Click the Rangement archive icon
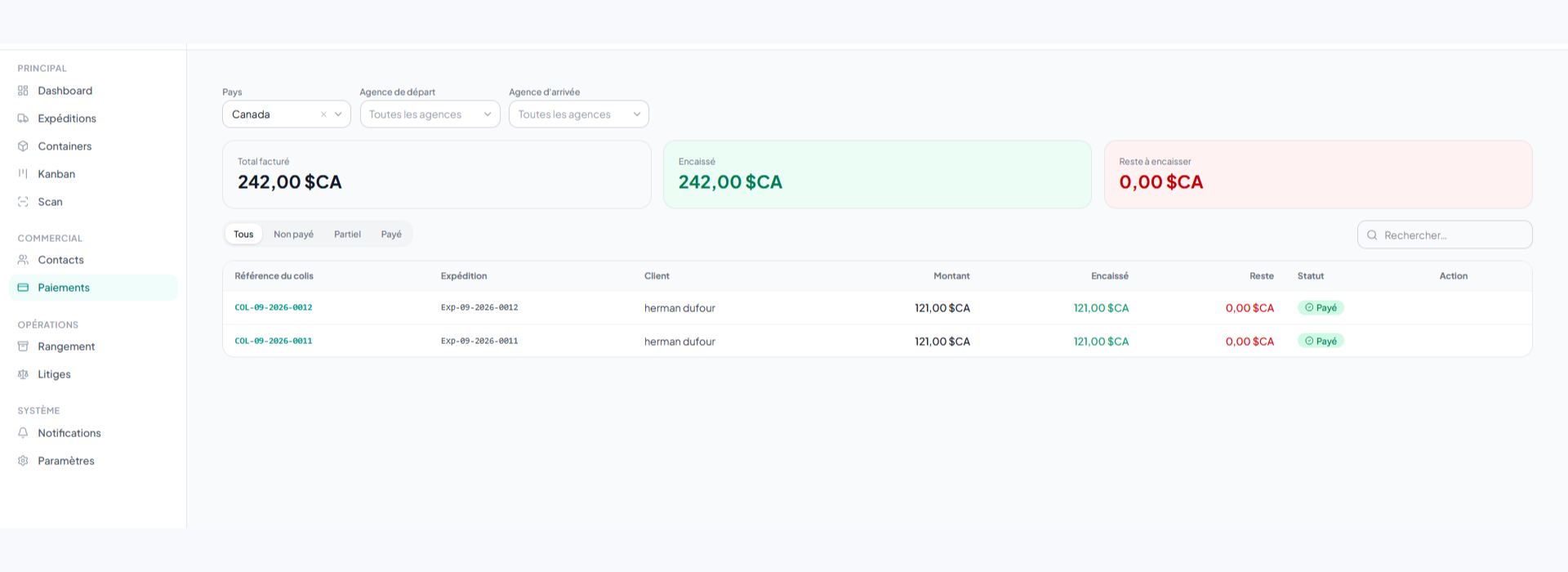The image size is (1568, 572). 23,346
